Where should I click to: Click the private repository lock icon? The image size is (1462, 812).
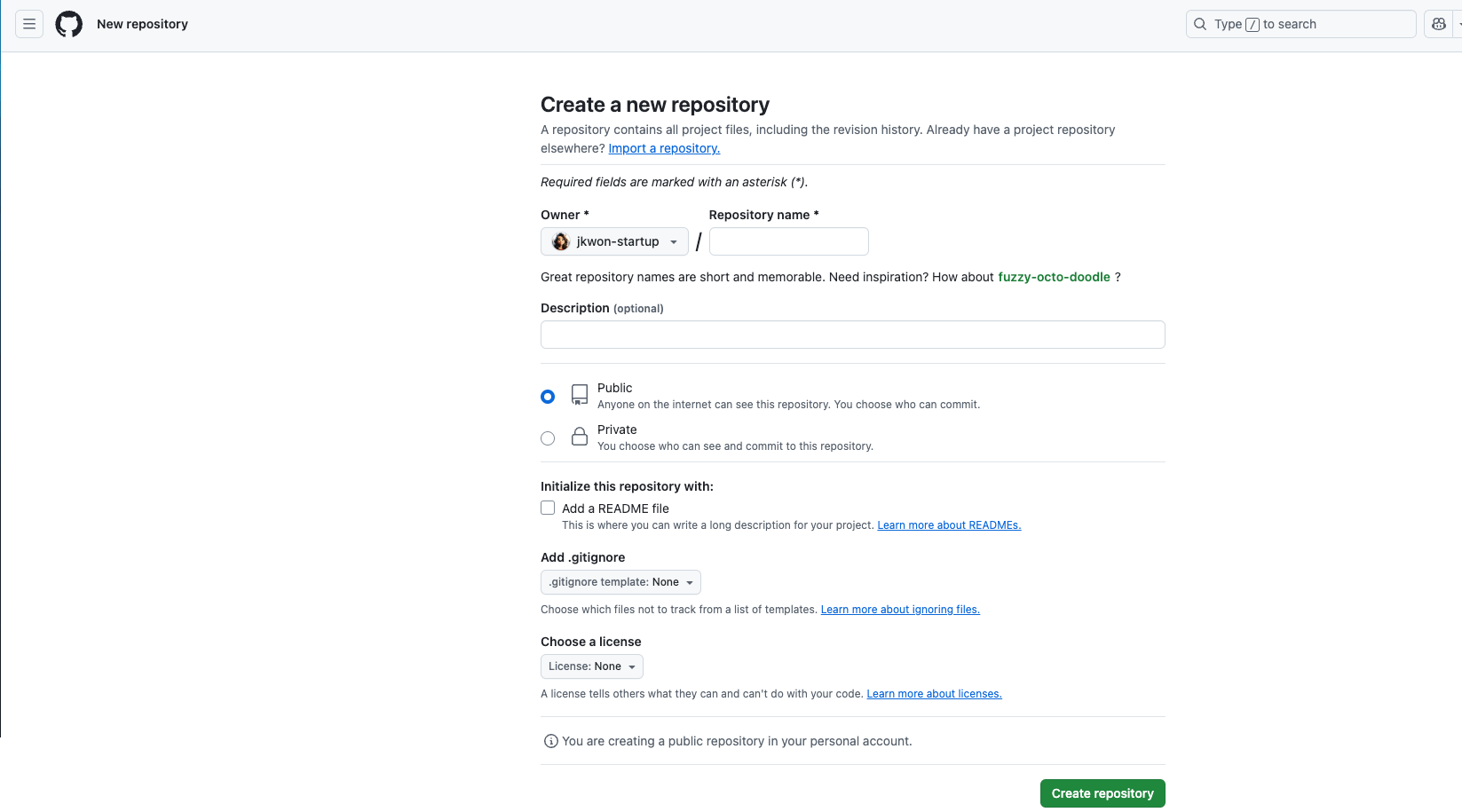pyautogui.click(x=580, y=437)
